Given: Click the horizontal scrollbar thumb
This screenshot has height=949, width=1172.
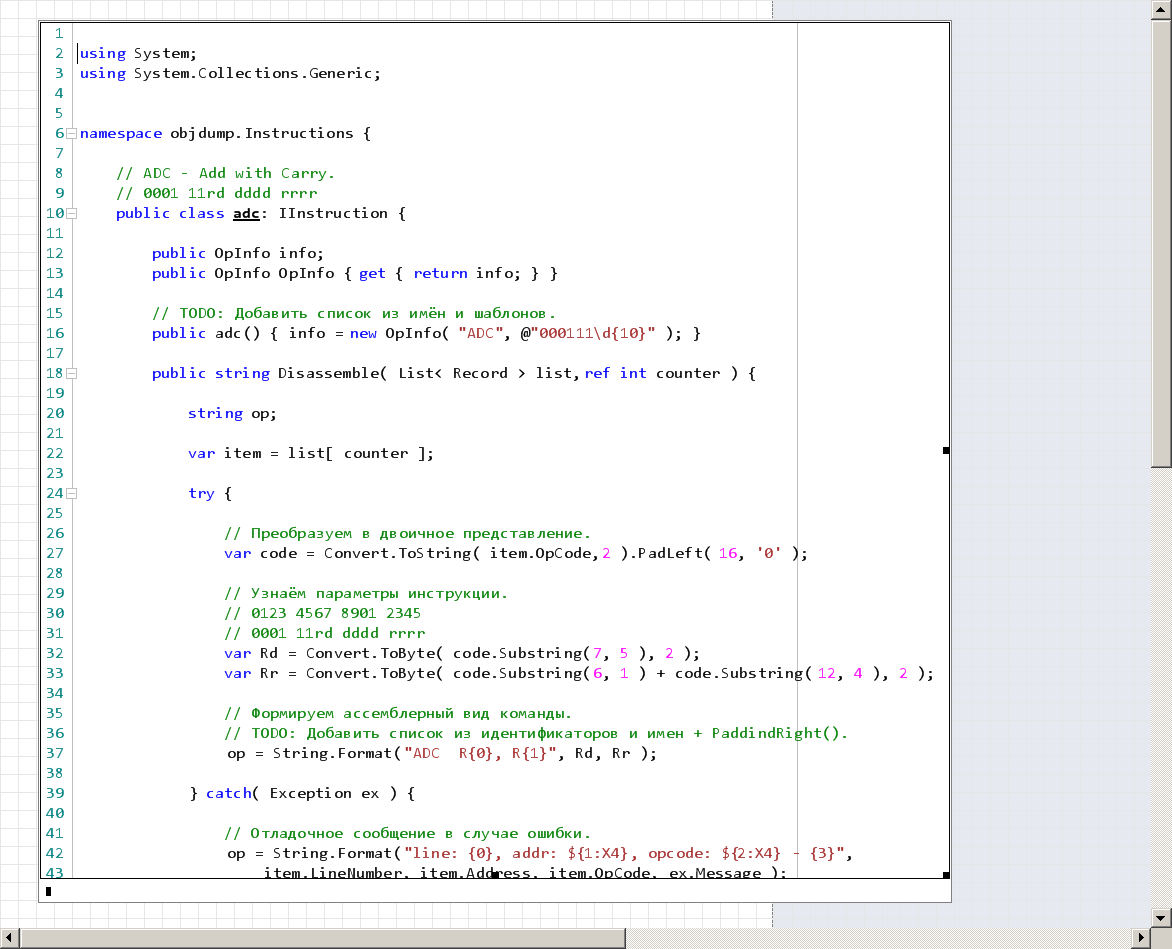Looking at the screenshot, I should click(320, 938).
